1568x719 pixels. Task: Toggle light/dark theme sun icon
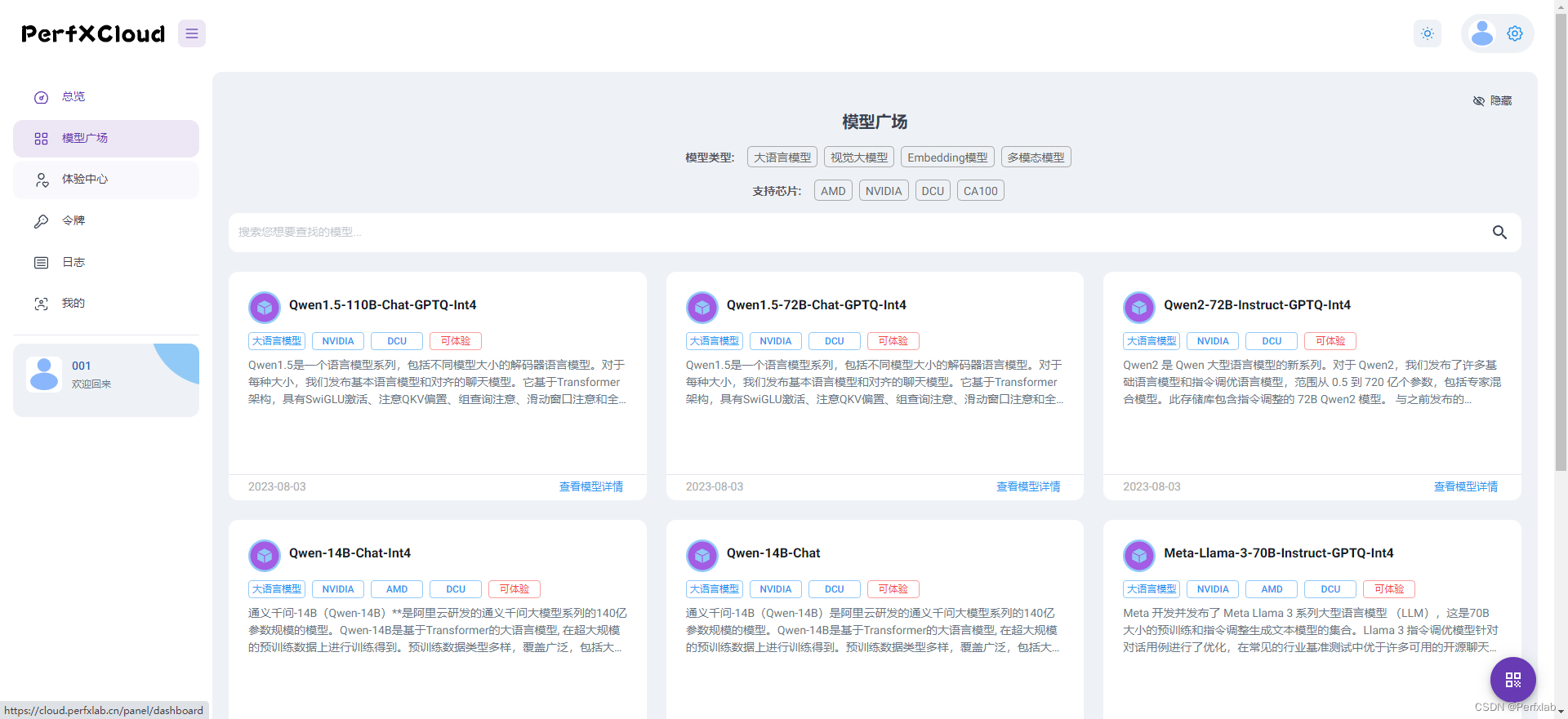pos(1428,33)
